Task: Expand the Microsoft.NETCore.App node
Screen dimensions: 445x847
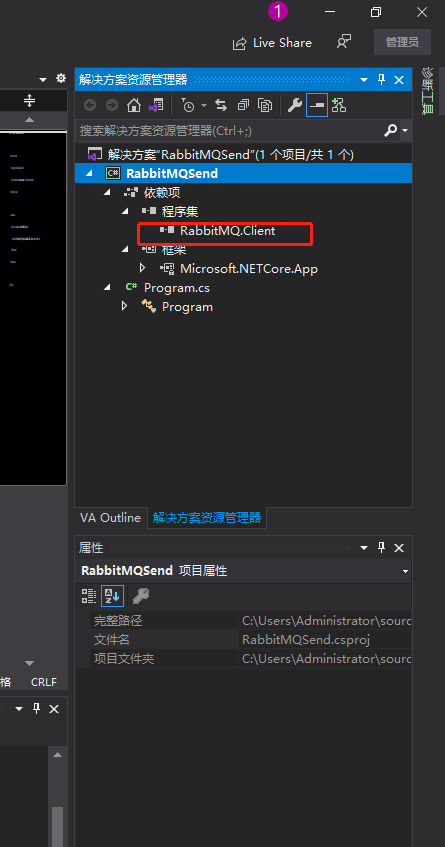Action: pyautogui.click(x=143, y=268)
